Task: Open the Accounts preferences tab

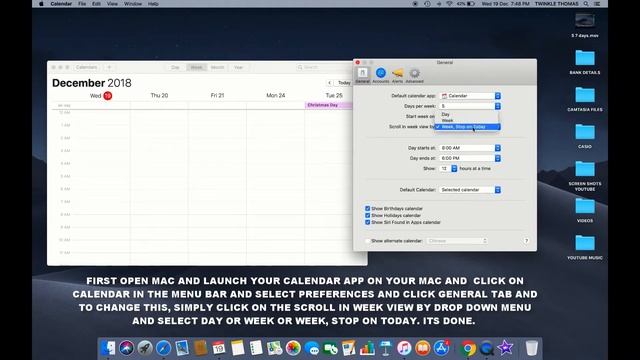Action: coord(380,76)
